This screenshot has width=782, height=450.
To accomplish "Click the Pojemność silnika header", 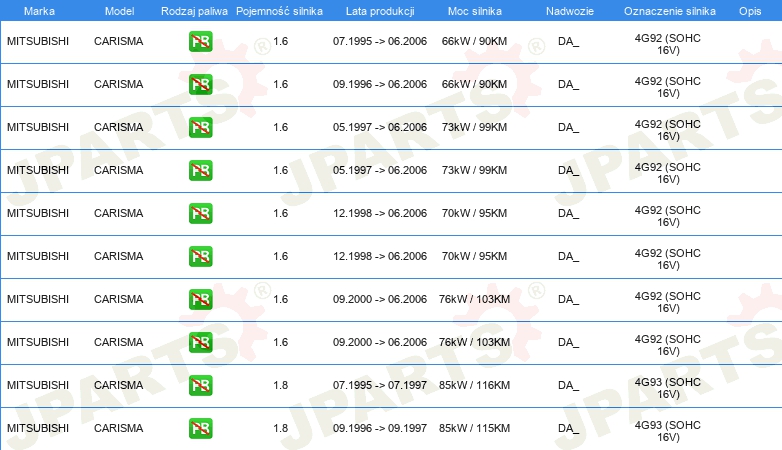I will click(279, 11).
